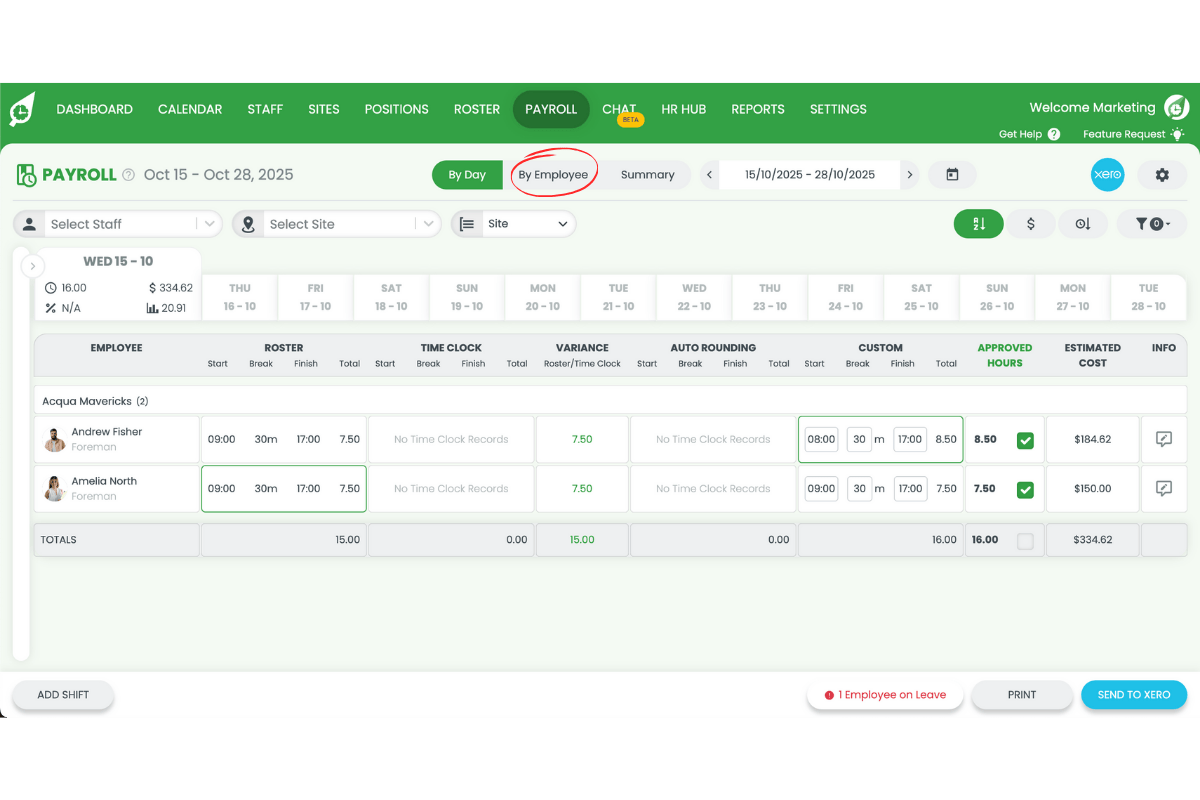Click Andrew Fisher's custom start time field

[x=820, y=439]
